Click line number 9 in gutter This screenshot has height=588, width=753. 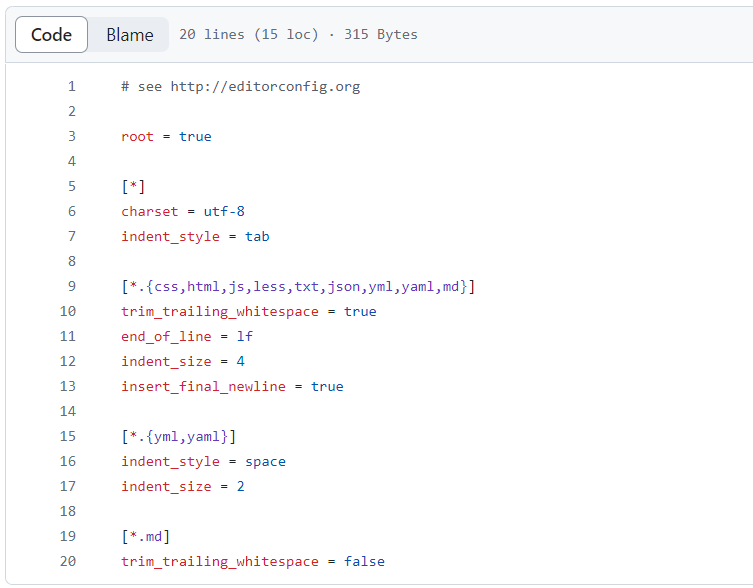72,286
